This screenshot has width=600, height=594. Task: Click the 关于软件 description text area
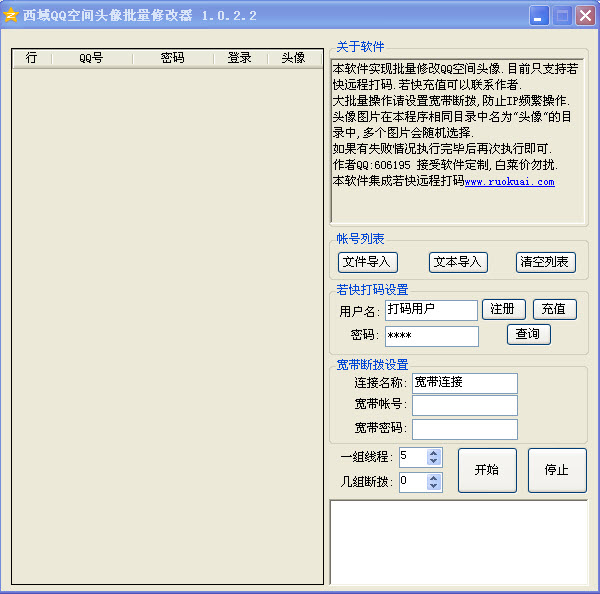[458, 141]
